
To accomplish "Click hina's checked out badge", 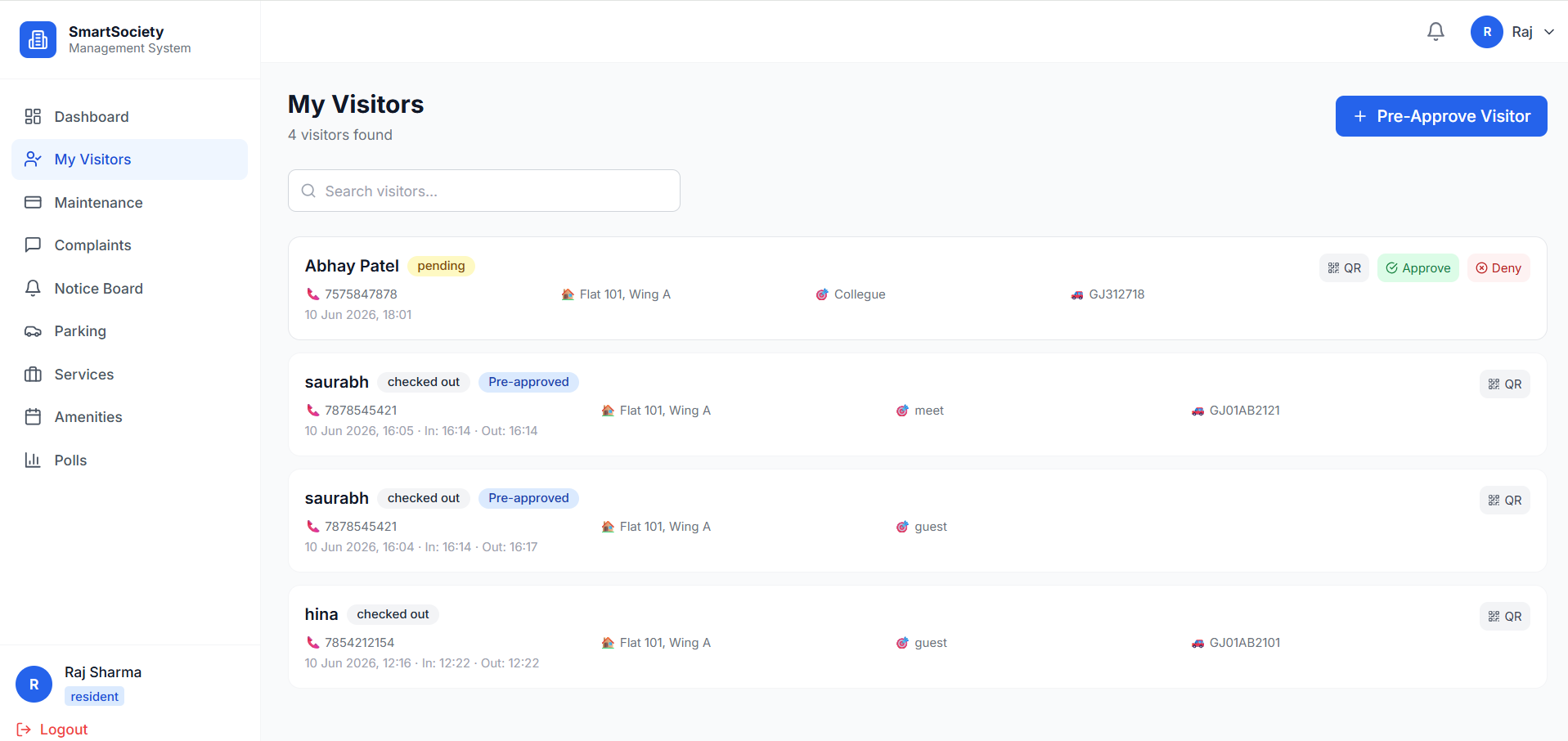I will 393,614.
